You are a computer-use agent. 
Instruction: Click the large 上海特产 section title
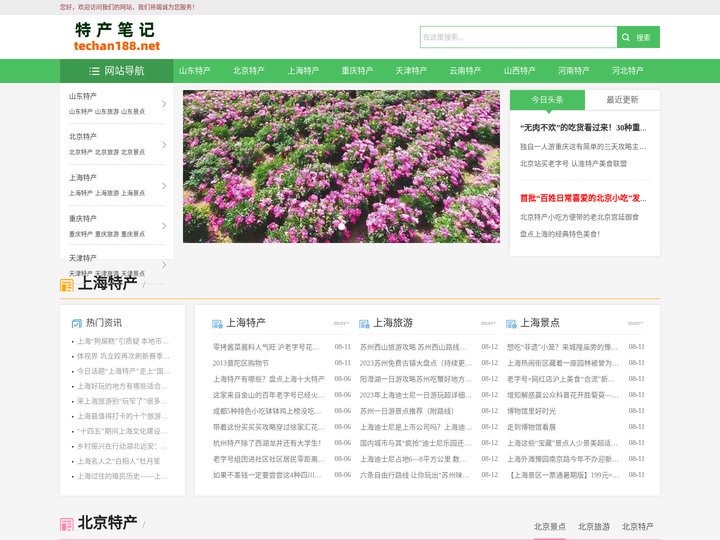point(107,283)
